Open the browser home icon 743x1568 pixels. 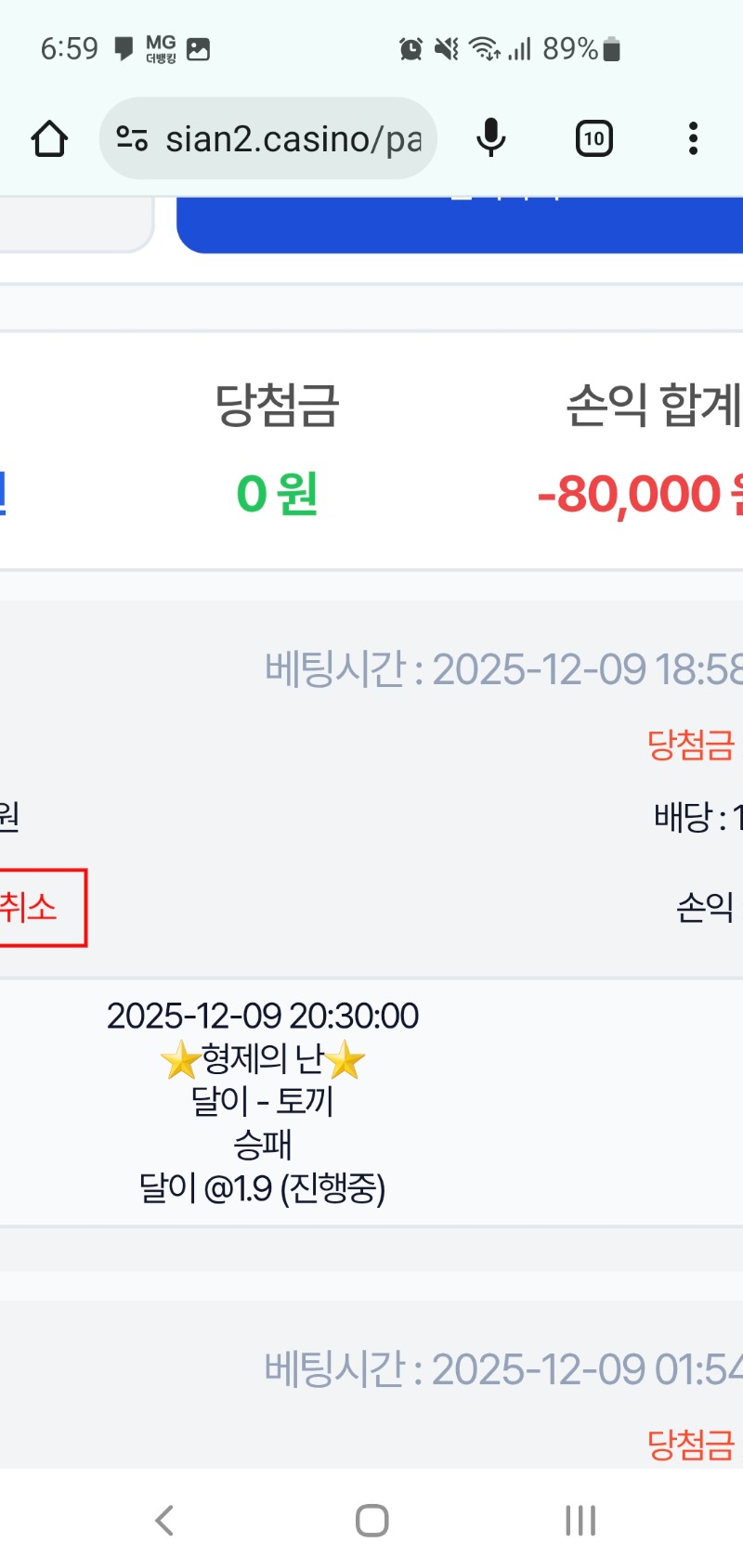pos(50,137)
